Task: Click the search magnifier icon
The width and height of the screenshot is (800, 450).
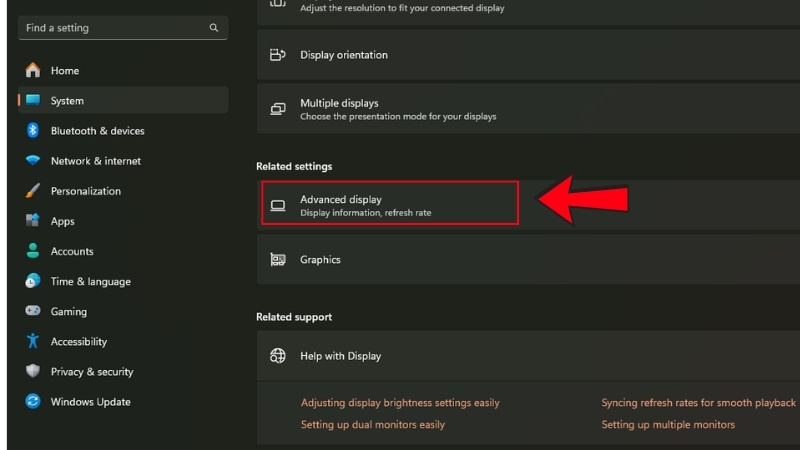Action: tap(214, 28)
